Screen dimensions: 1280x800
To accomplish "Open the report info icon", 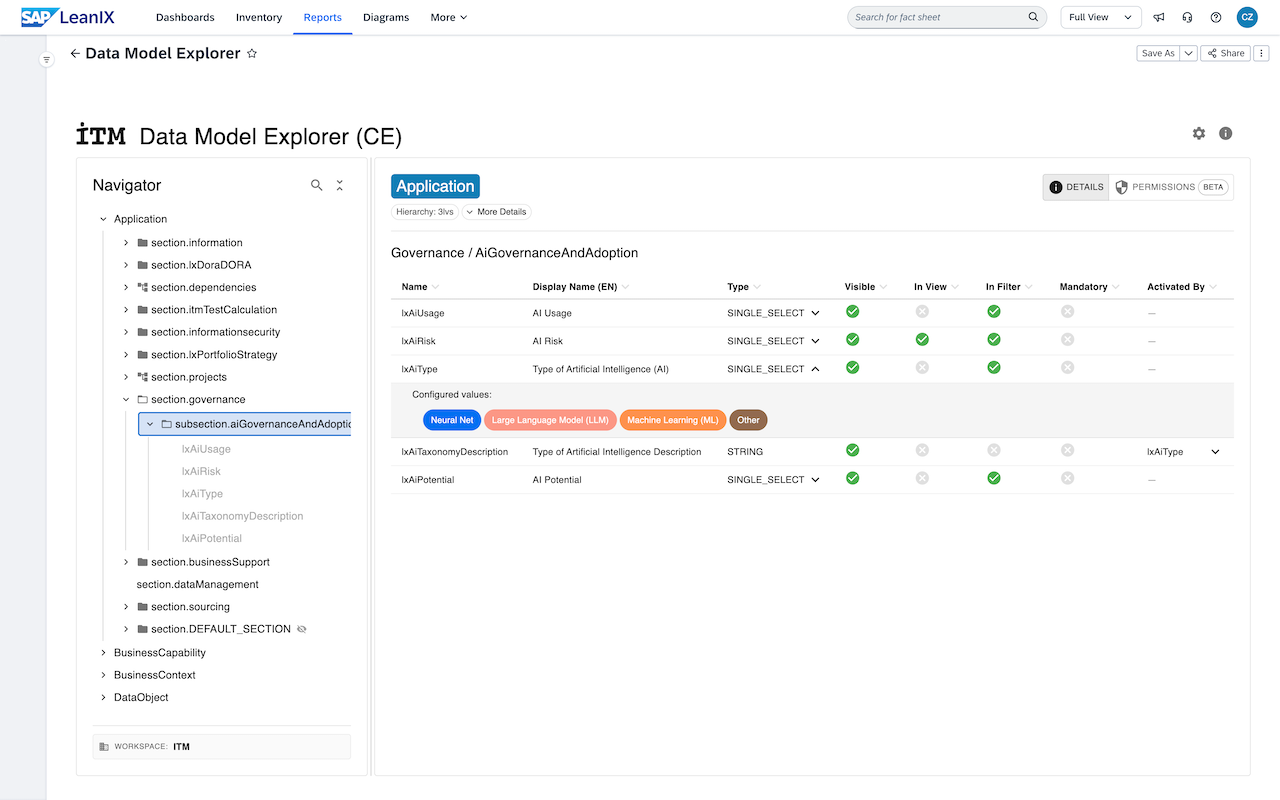I will click(x=1226, y=133).
